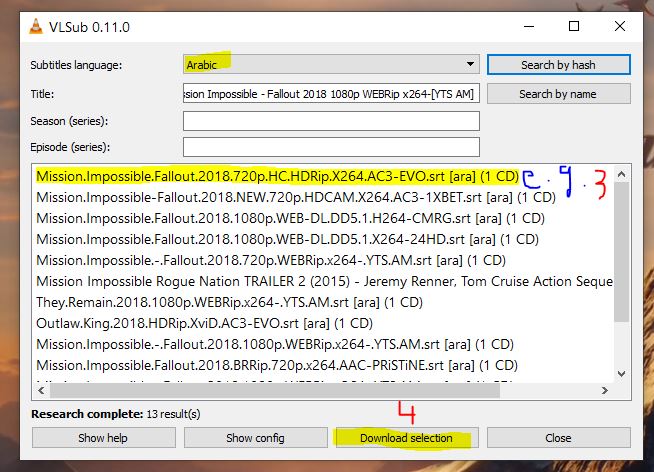Screen dimensions: 654x472
Task: Select the Rogue Nation TRAILER 2 (2015) result
Action: coord(324,281)
